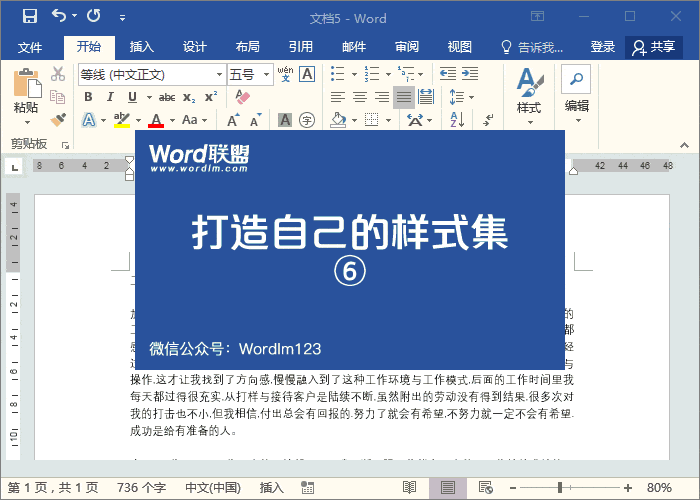Open borders button
Viewport: 700px width, 500px height.
coord(371,120)
